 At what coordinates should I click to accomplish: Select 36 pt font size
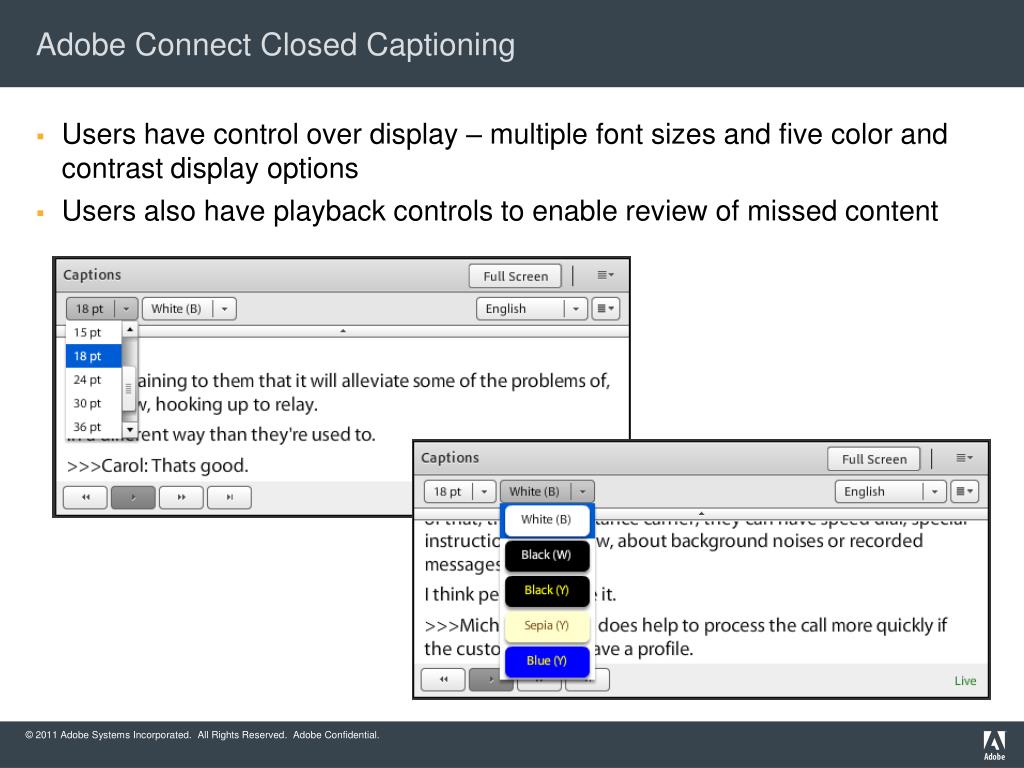click(93, 426)
